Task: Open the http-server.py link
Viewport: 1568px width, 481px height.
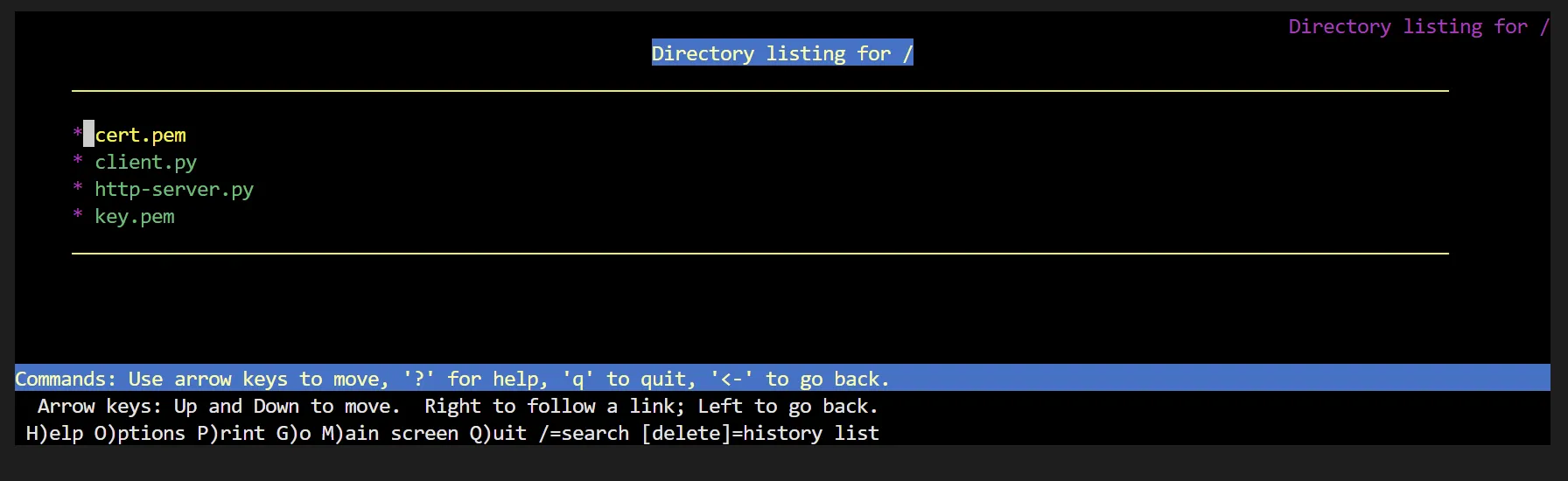Action: coord(174,190)
